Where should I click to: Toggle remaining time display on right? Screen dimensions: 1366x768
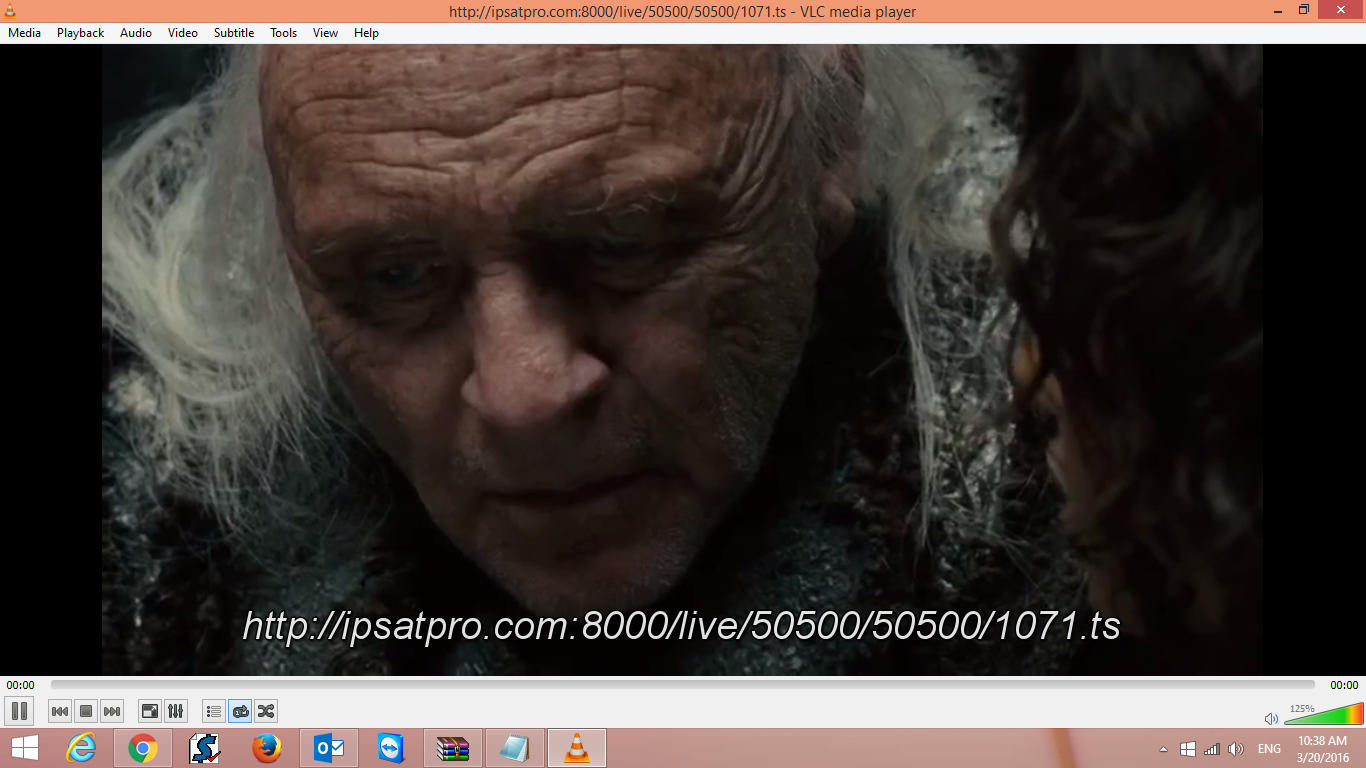pos(1344,685)
